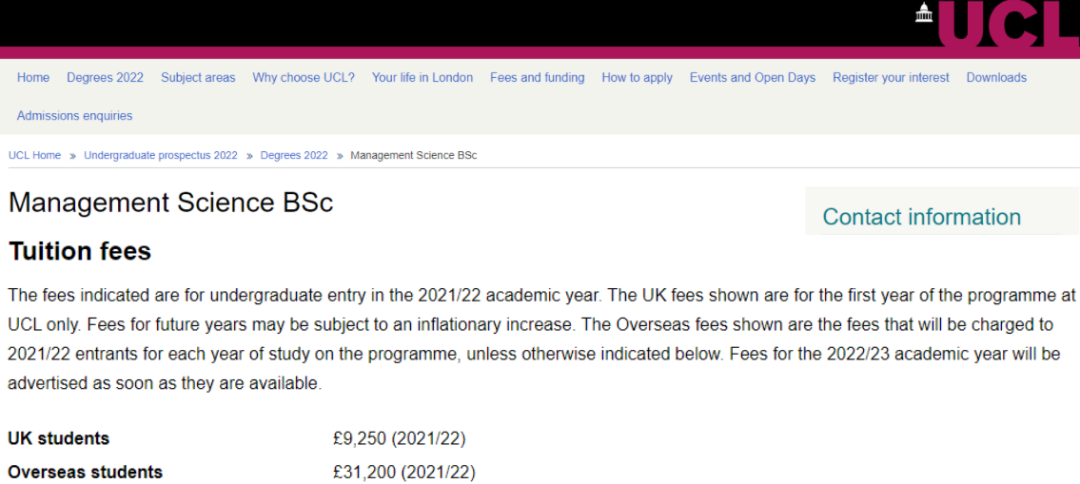1080x484 pixels.
Task: Open Degrees 2022 in the top navigation menu
Action: [x=105, y=78]
